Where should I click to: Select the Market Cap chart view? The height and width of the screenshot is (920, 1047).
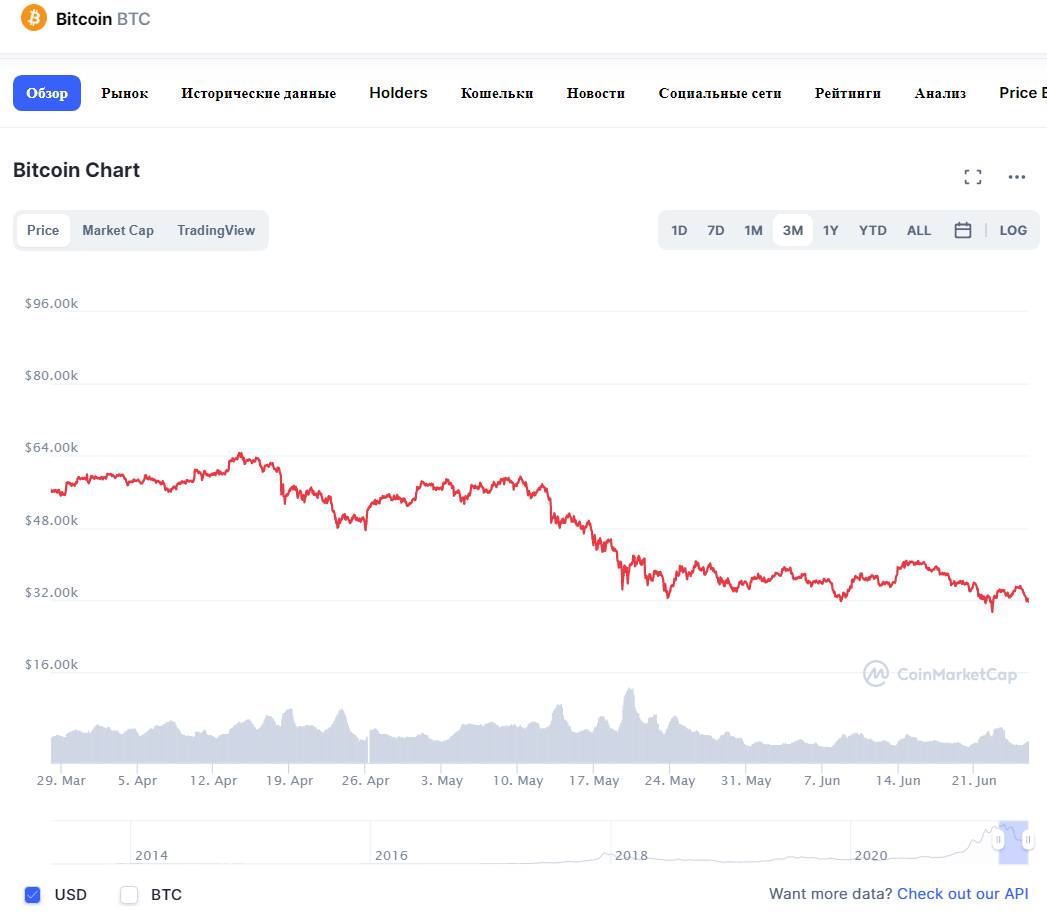tap(118, 230)
